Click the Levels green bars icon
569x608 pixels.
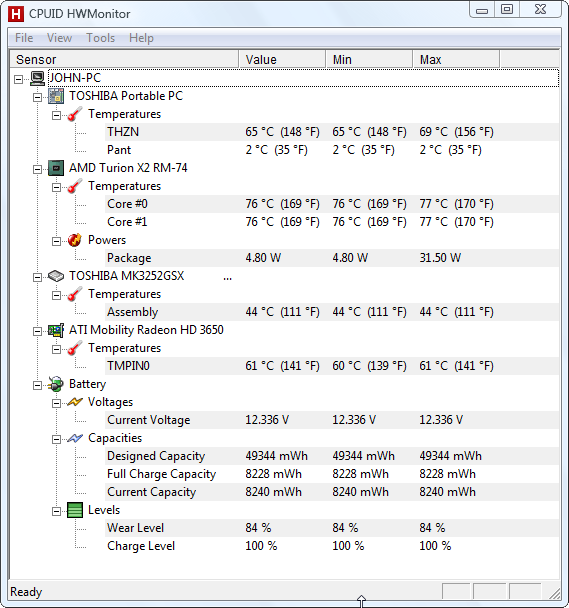point(75,510)
